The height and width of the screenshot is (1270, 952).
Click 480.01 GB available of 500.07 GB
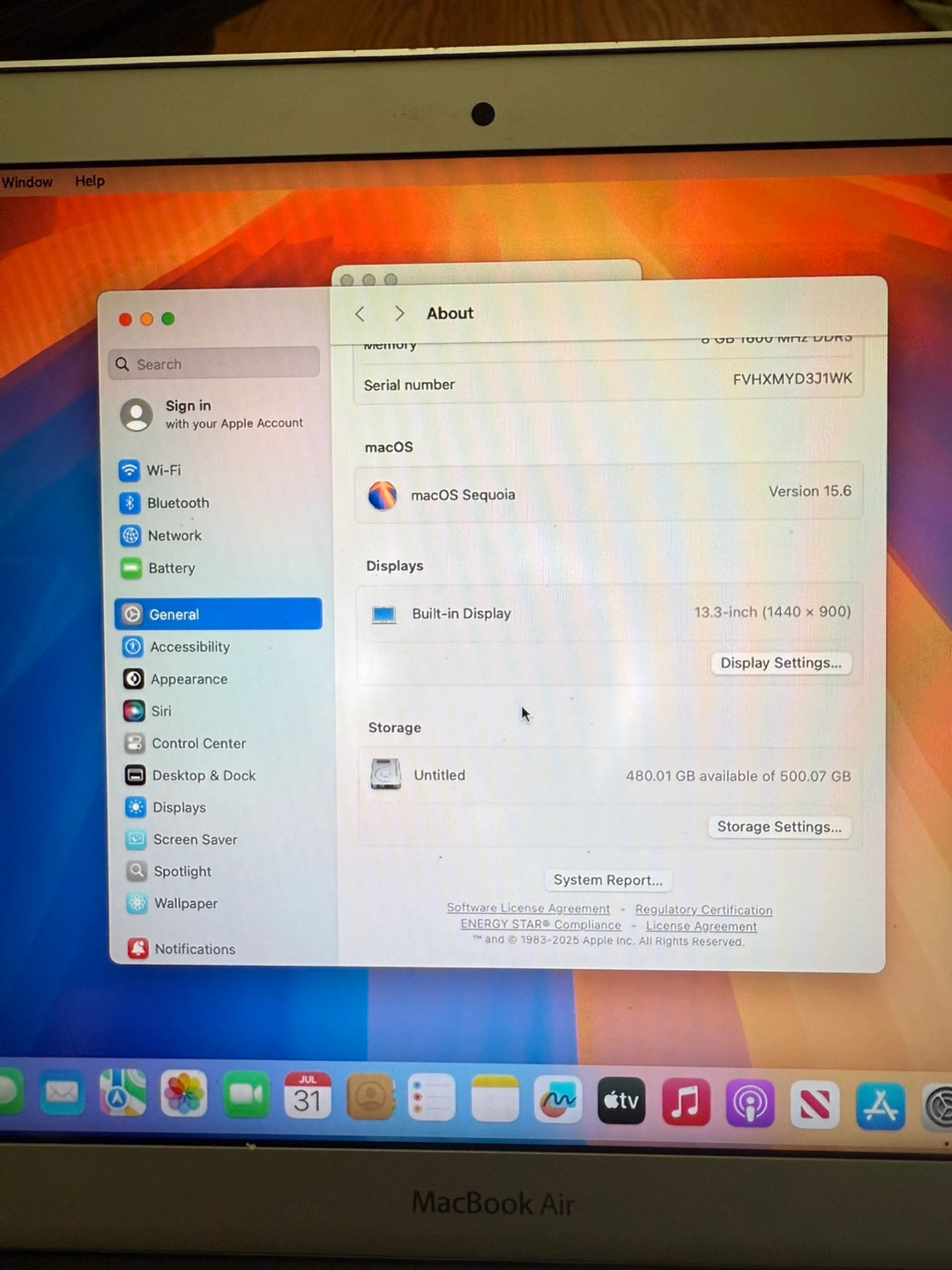pos(738,776)
